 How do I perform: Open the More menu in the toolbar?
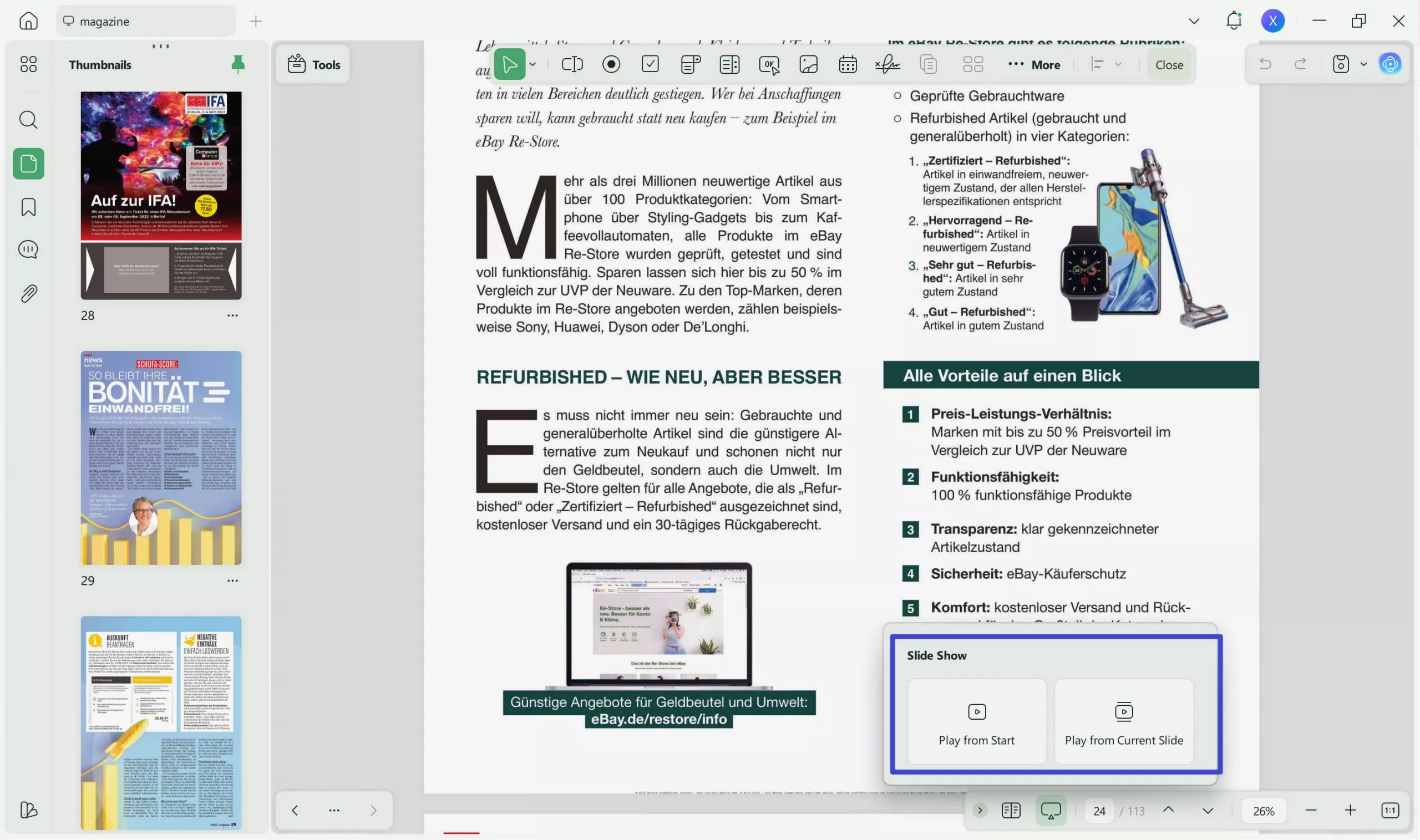[1033, 64]
